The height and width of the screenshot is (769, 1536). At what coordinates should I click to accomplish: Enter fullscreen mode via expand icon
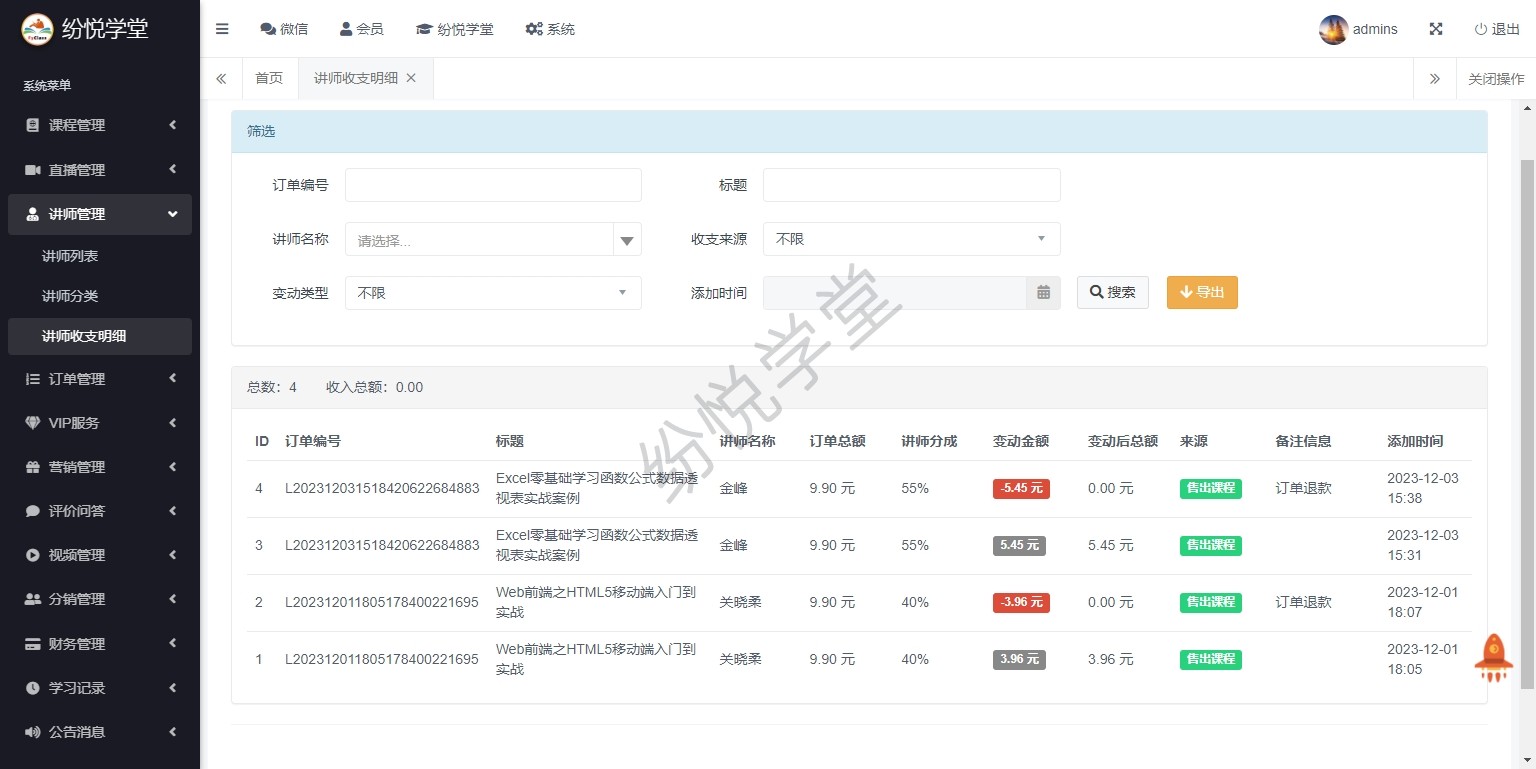[x=1435, y=29]
